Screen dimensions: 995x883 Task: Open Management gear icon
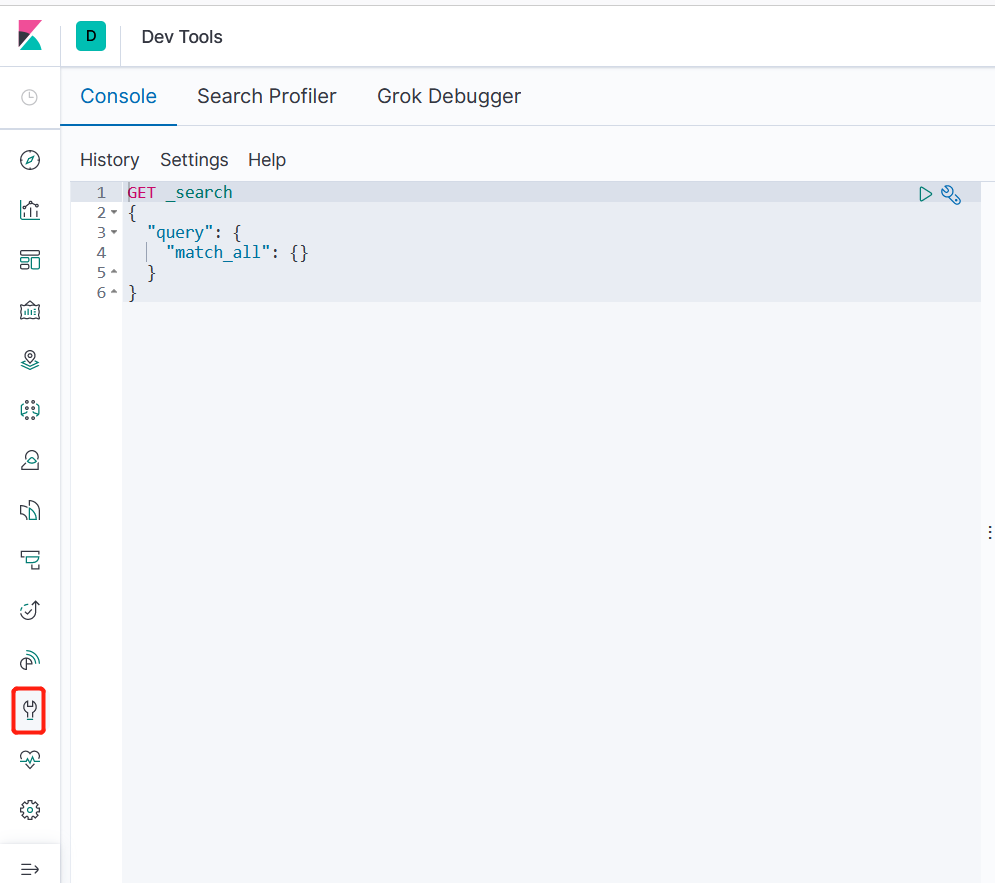[30, 809]
